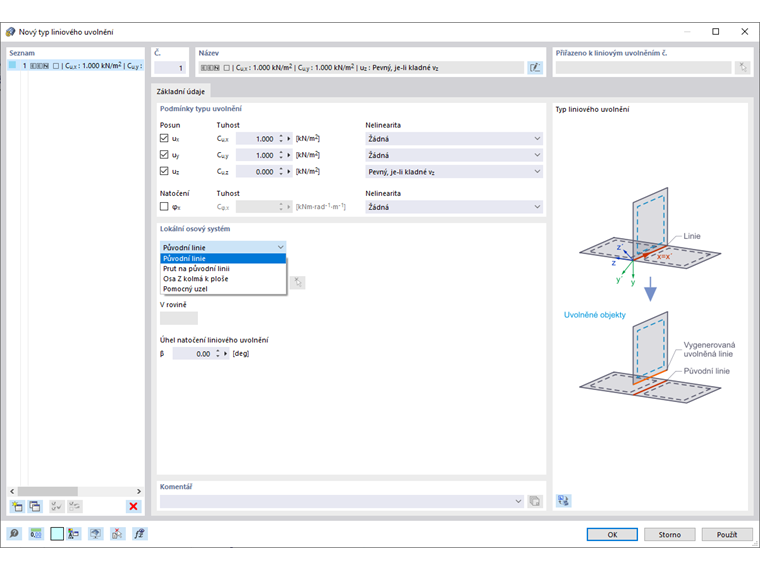This screenshot has width=760, height=570.
Task: Choose Osa Z kolmá k ploše option
Action: [223, 279]
